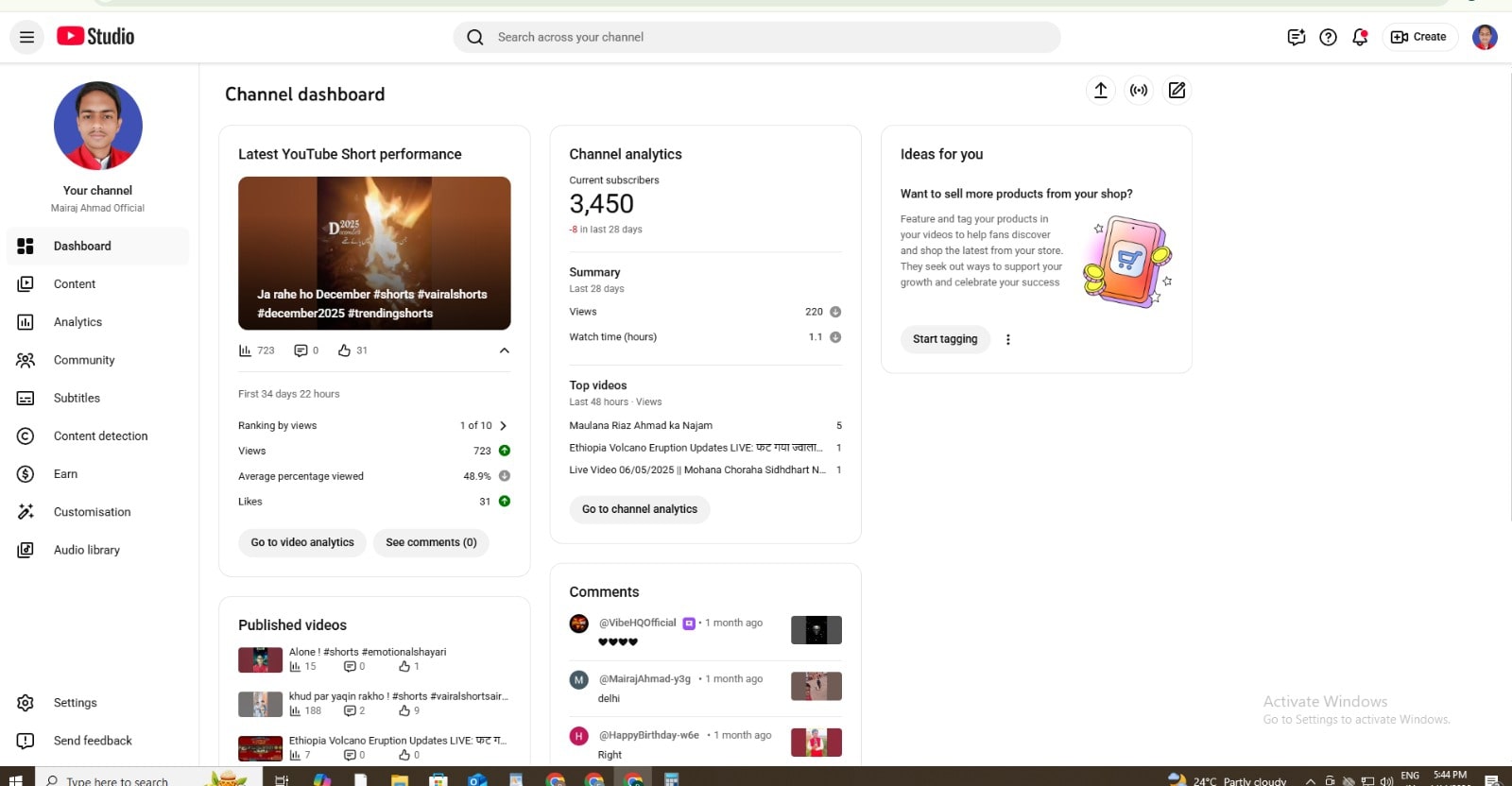
Task: Open the notifications bell
Action: click(1360, 37)
